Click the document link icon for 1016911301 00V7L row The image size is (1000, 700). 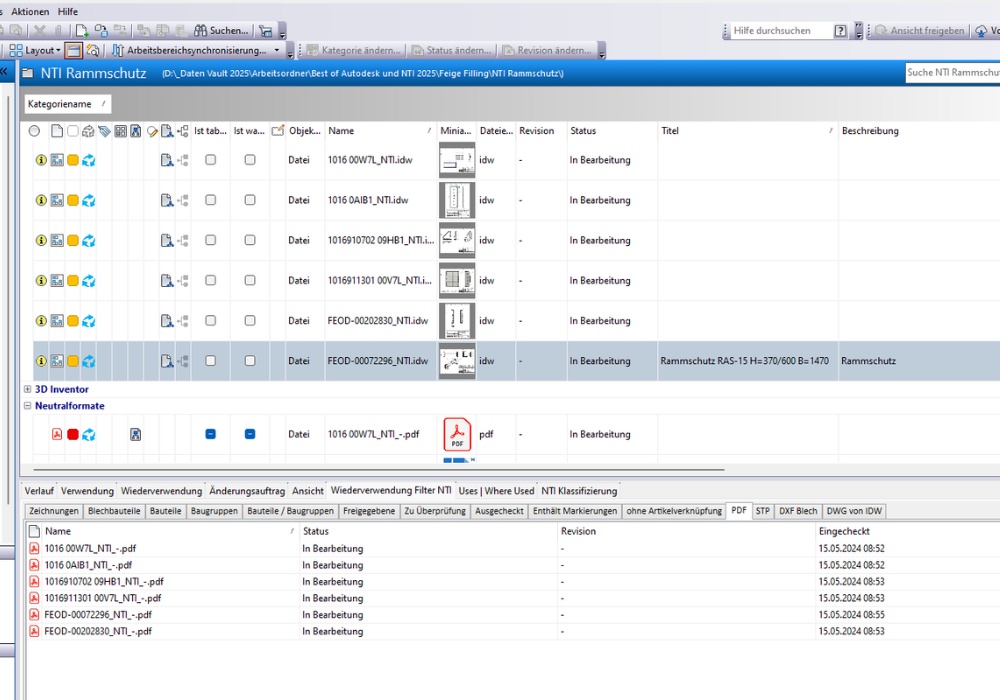(x=167, y=281)
